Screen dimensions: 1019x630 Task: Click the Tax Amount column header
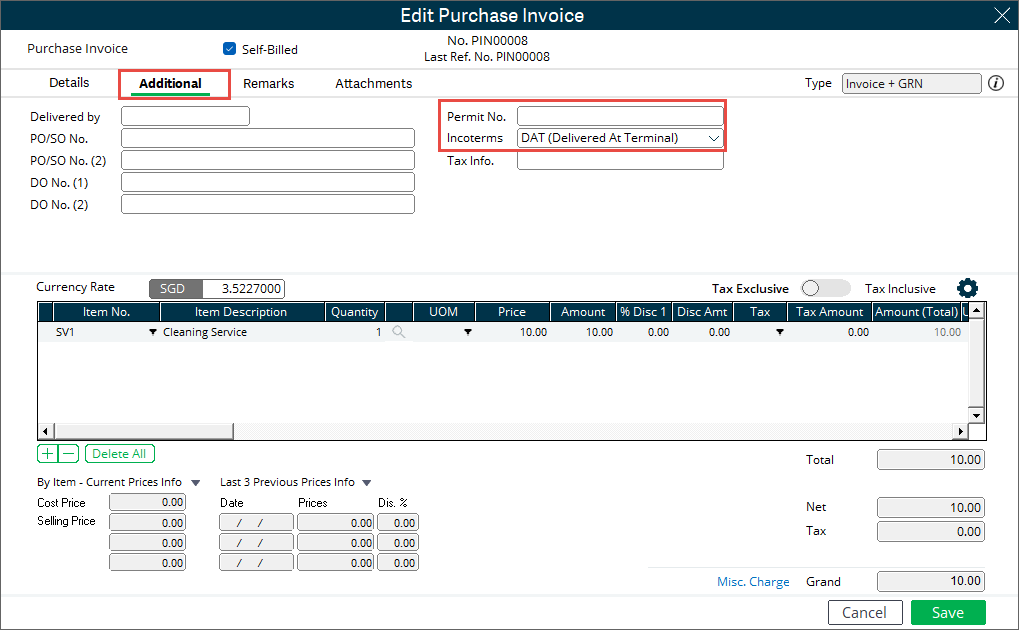pyautogui.click(x=829, y=312)
